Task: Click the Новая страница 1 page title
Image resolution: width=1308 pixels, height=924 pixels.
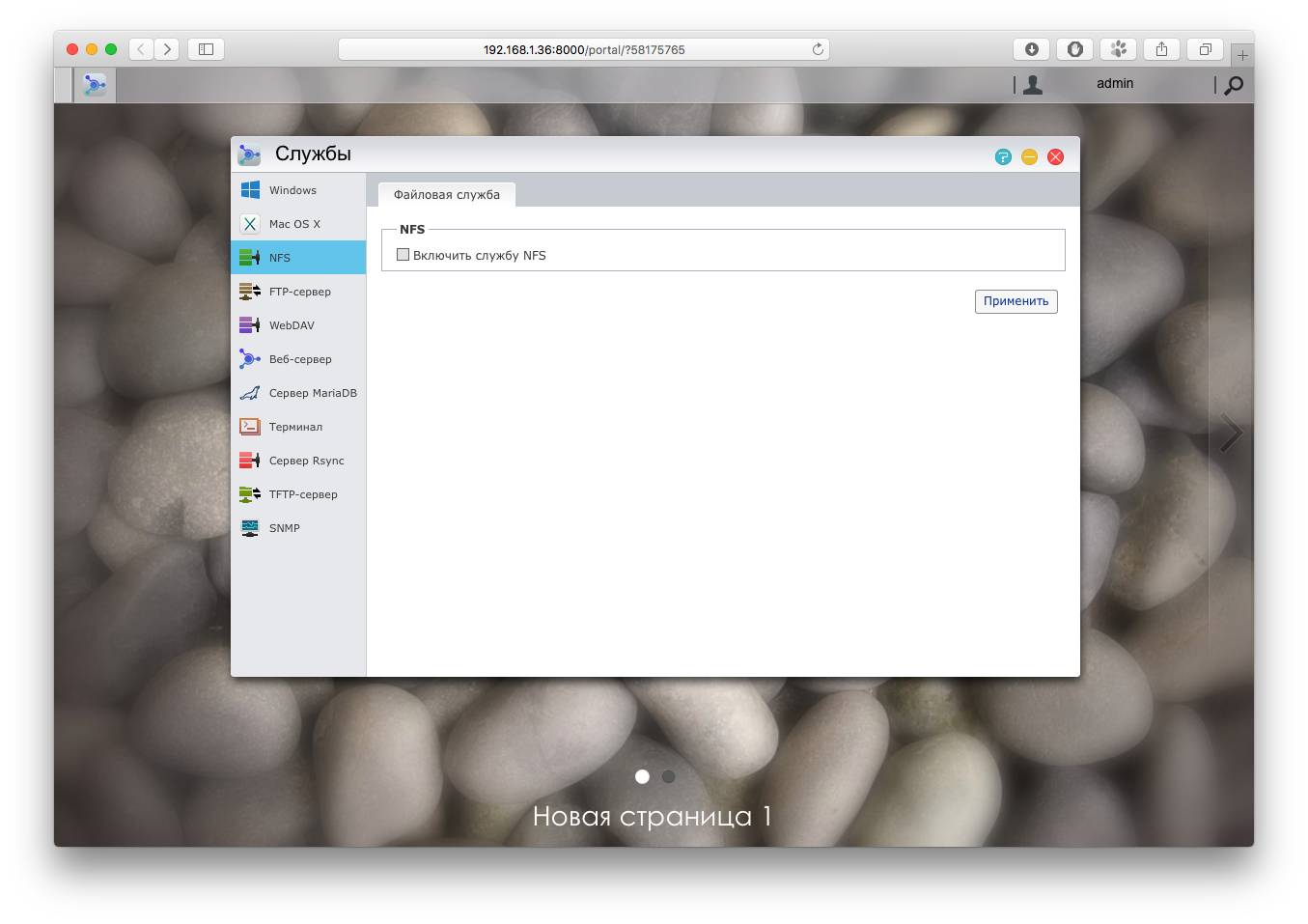Action: 653,816
